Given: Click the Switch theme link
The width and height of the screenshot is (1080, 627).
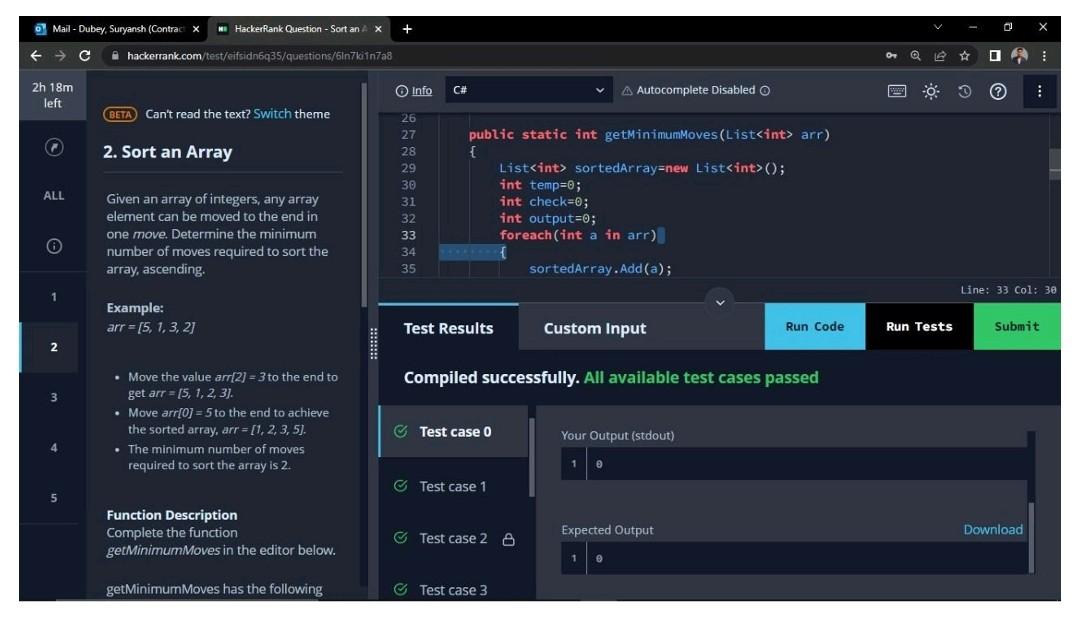Looking at the screenshot, I should [x=272, y=114].
